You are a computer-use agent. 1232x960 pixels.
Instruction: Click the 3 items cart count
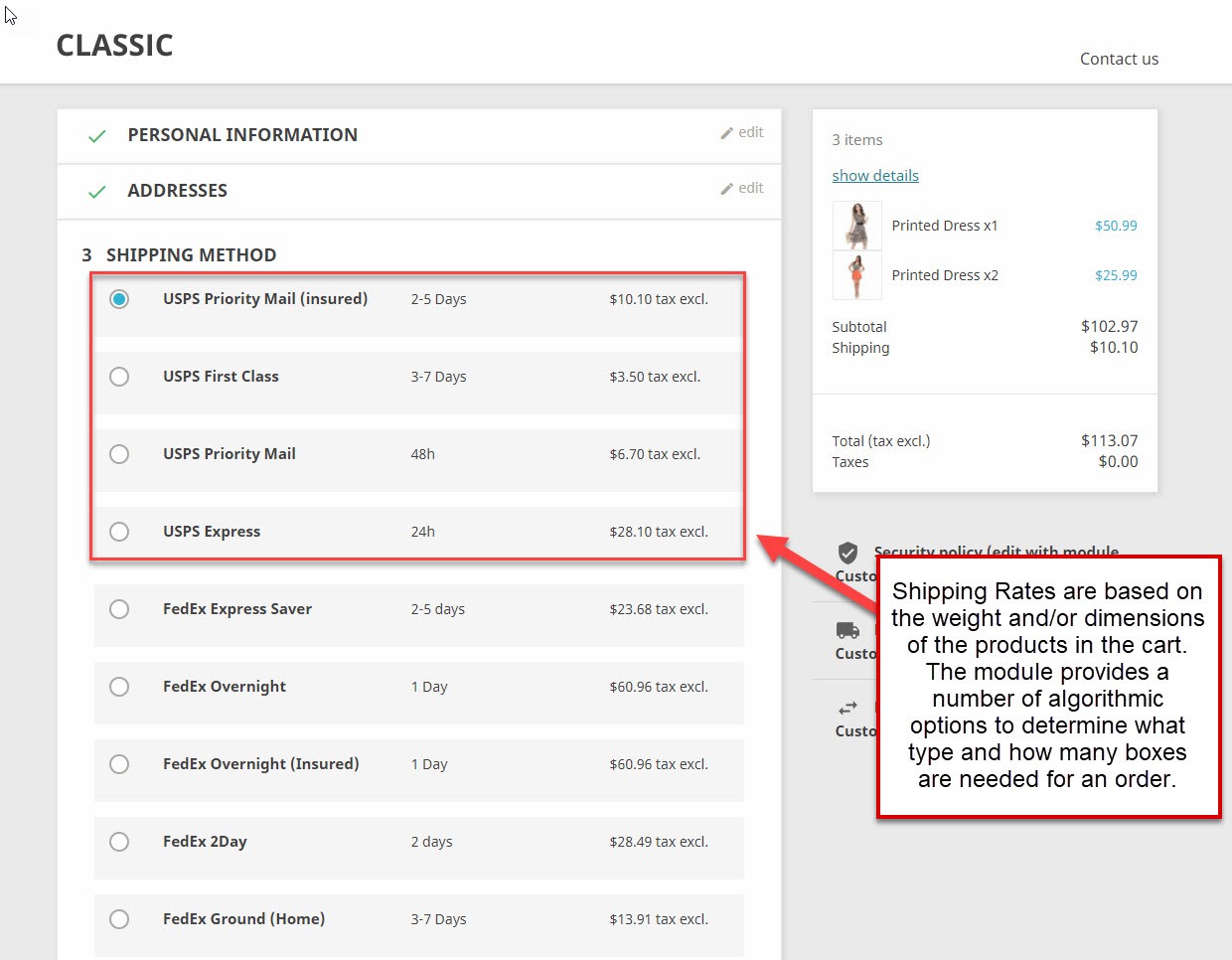(857, 140)
